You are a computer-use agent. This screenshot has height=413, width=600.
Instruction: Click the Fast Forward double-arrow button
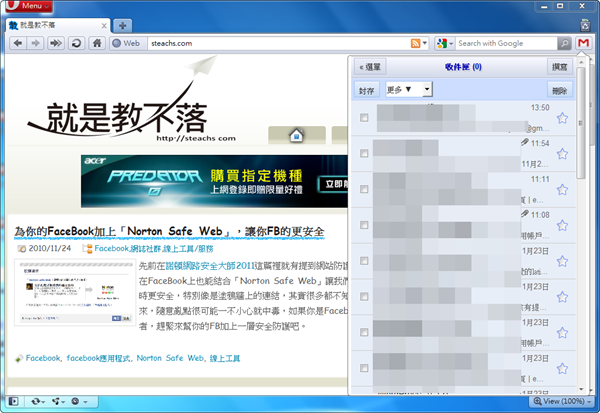[x=56, y=43]
